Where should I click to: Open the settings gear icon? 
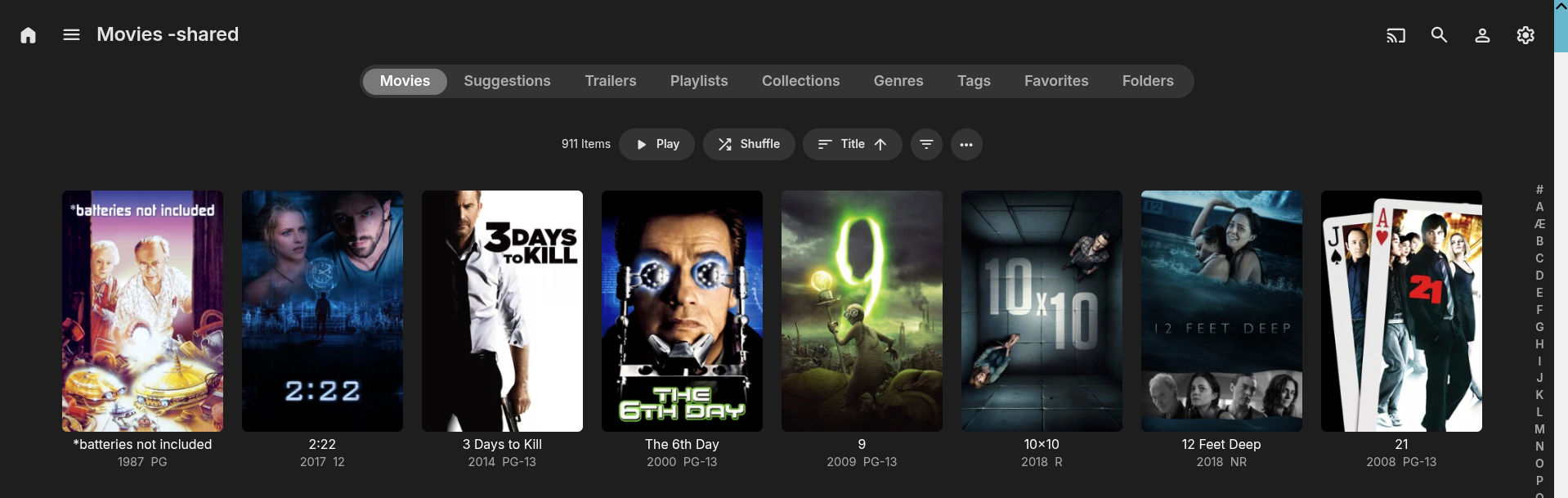[x=1525, y=35]
